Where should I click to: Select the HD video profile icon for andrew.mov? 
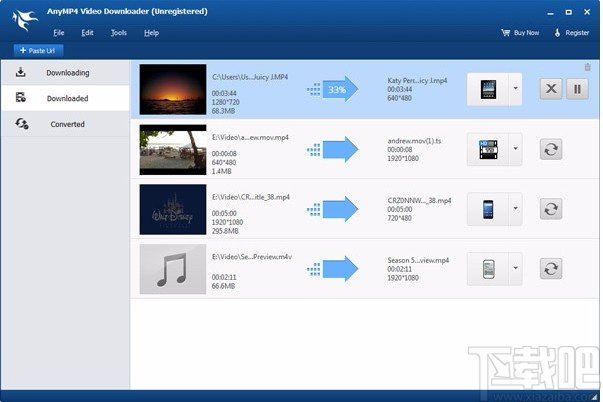(x=488, y=149)
